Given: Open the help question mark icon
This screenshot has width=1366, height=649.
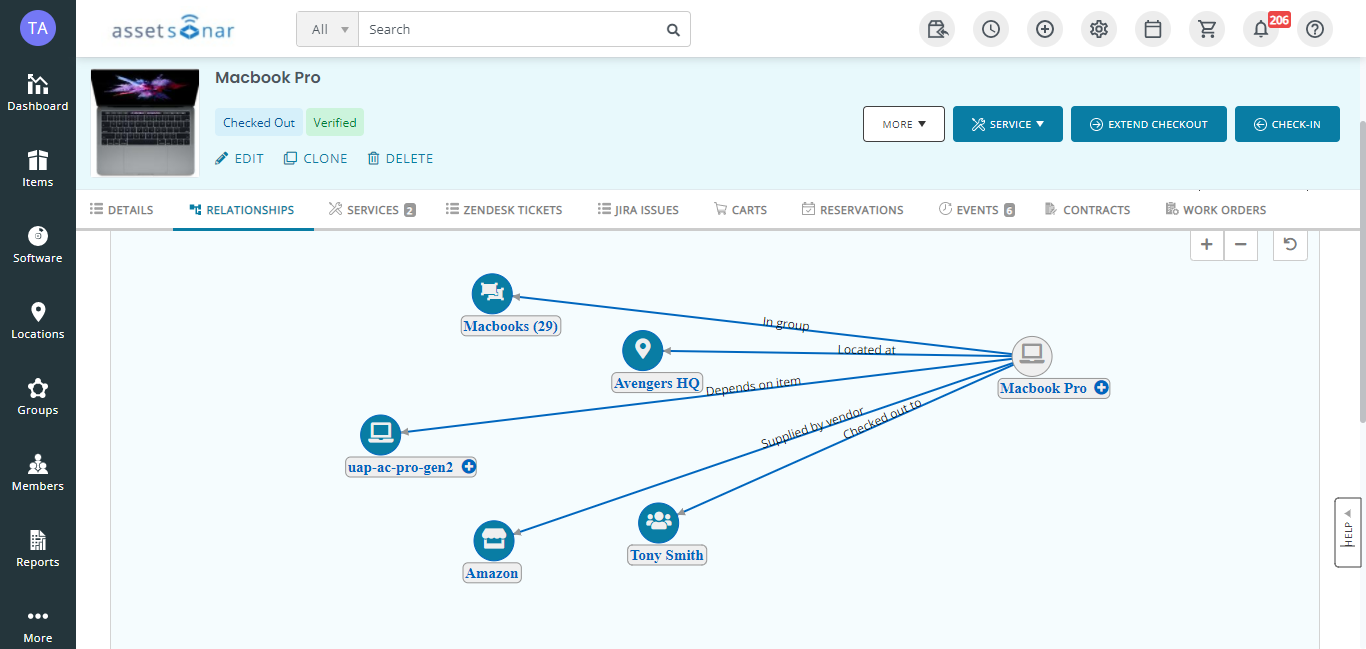Looking at the screenshot, I should pos(1315,29).
